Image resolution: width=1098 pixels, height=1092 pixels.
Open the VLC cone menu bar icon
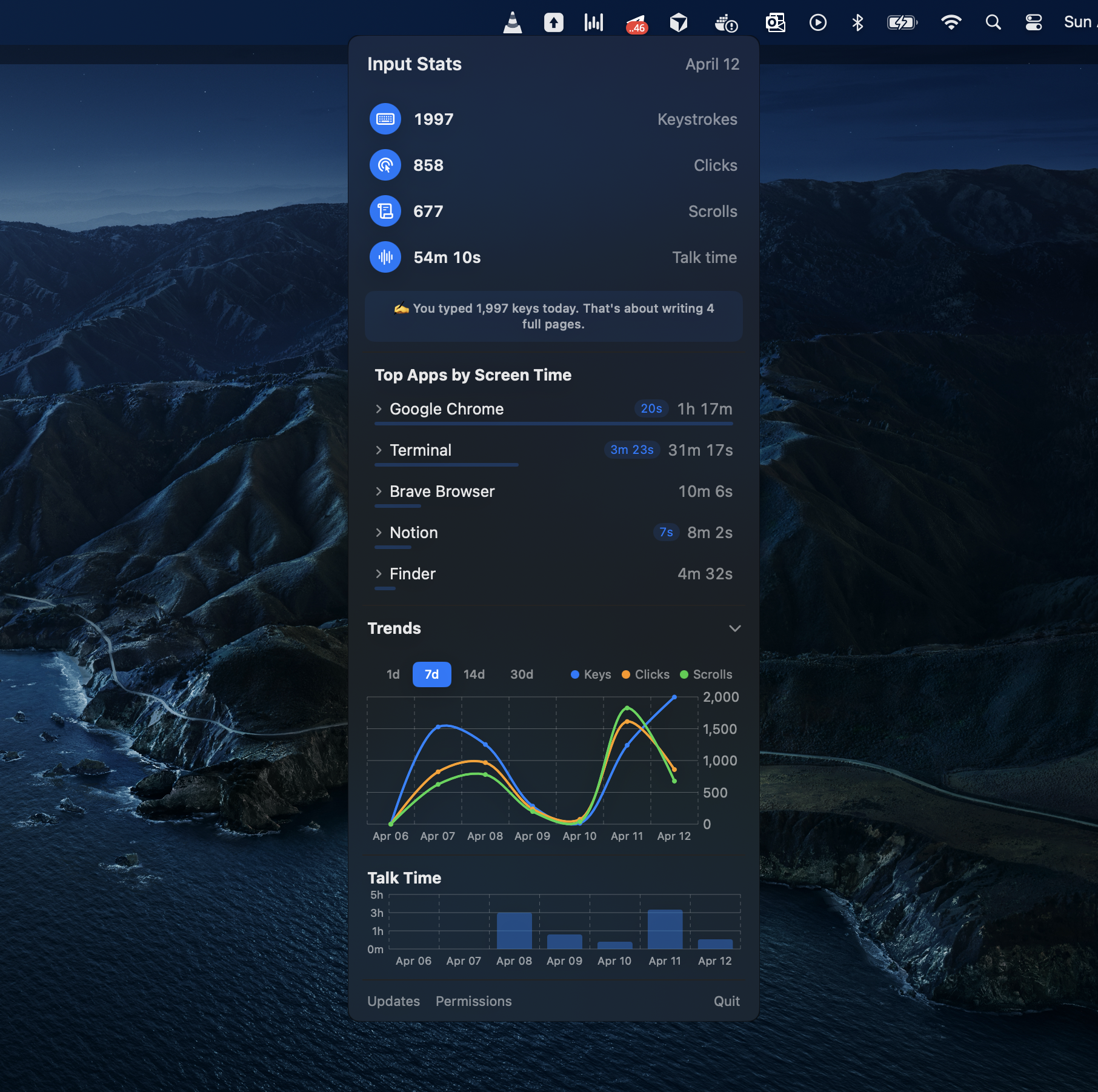tap(512, 22)
